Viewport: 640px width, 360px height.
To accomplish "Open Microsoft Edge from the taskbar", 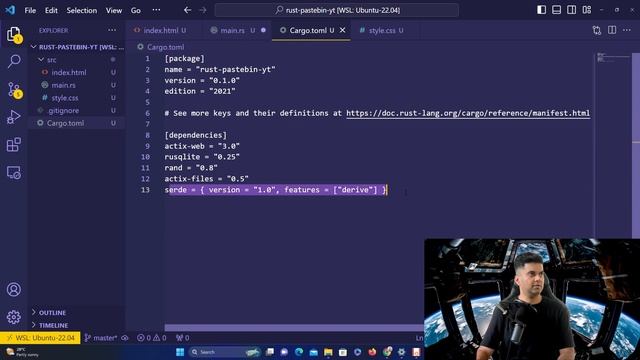I will [x=299, y=352].
